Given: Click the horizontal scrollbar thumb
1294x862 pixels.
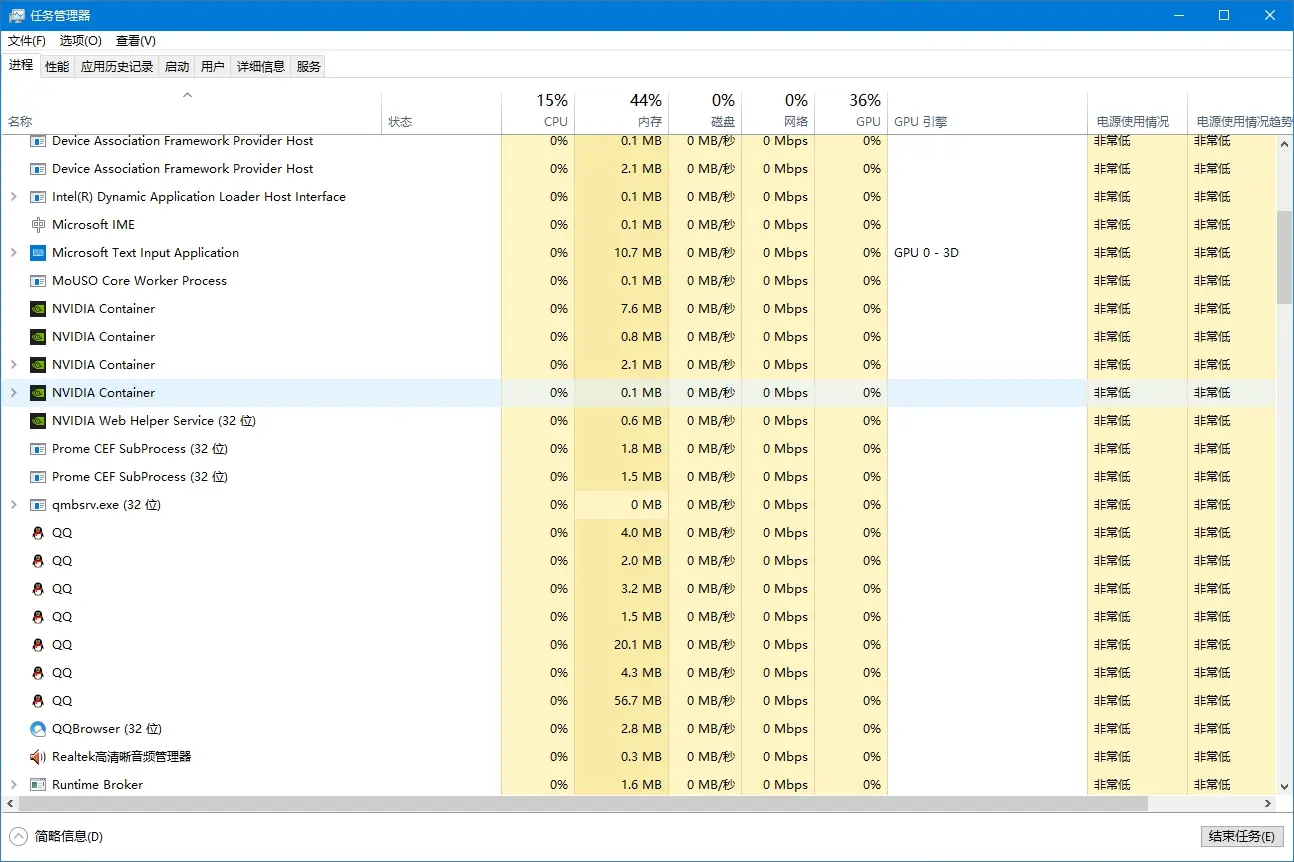Looking at the screenshot, I should tap(583, 804).
